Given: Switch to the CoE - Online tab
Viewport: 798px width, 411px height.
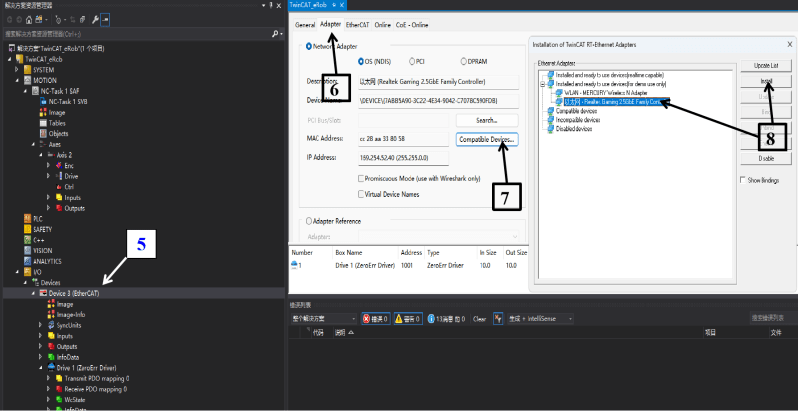Looking at the screenshot, I should click(x=412, y=24).
